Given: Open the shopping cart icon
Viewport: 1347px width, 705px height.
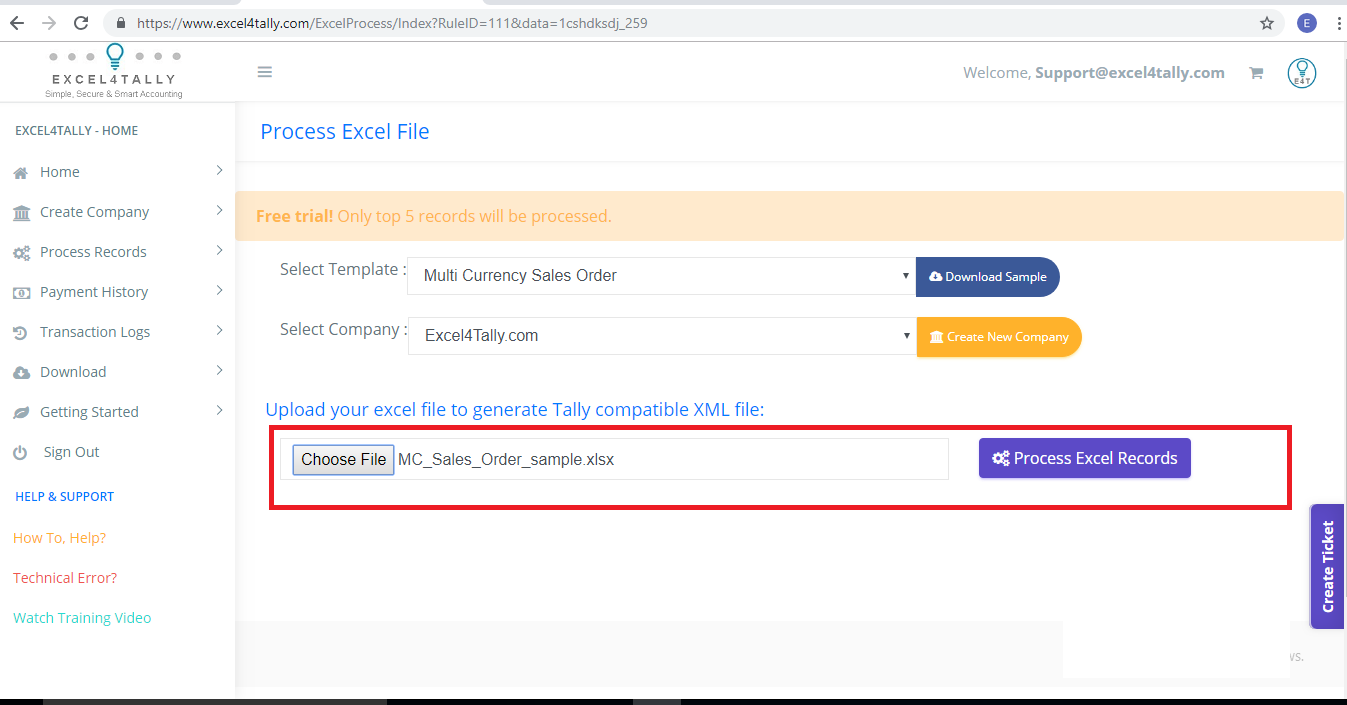Looking at the screenshot, I should [x=1256, y=73].
